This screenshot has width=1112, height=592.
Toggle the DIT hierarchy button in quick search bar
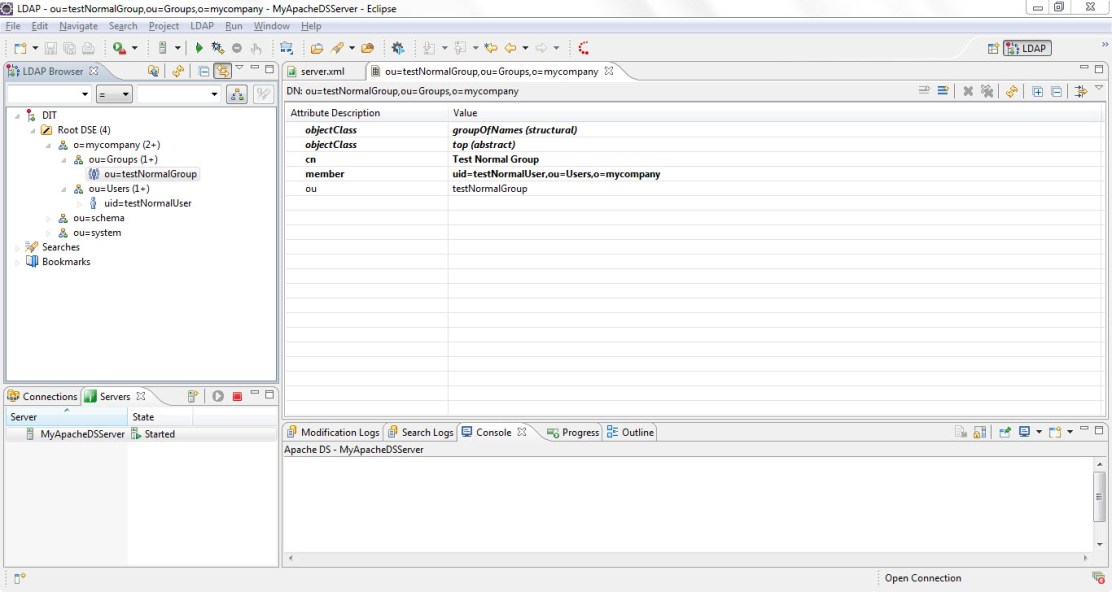coord(236,94)
